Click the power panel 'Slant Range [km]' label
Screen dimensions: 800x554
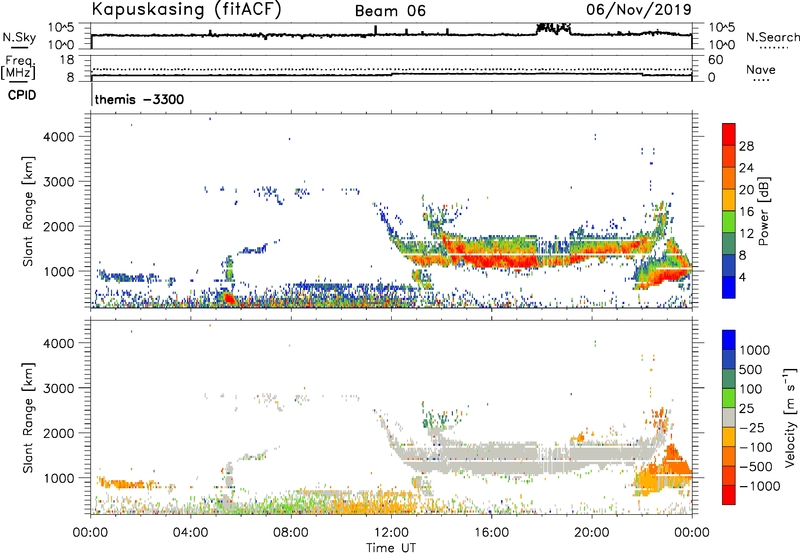pyautogui.click(x=28, y=211)
